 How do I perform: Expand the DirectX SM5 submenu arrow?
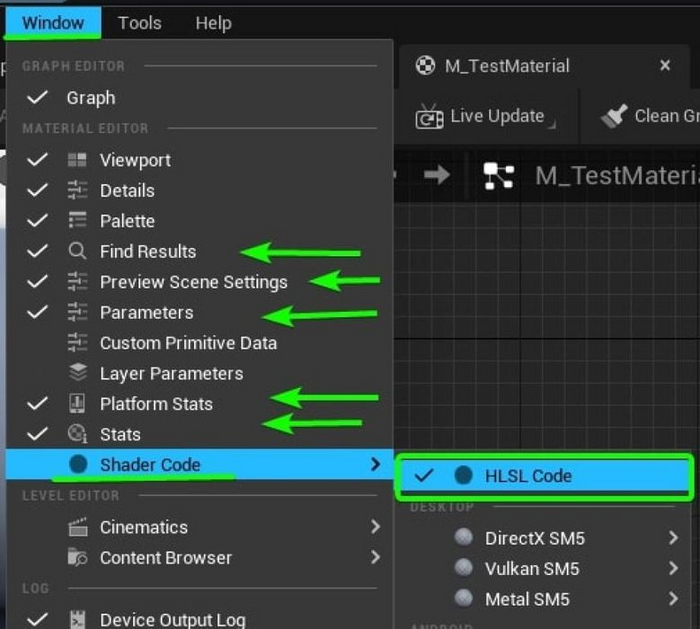point(673,537)
